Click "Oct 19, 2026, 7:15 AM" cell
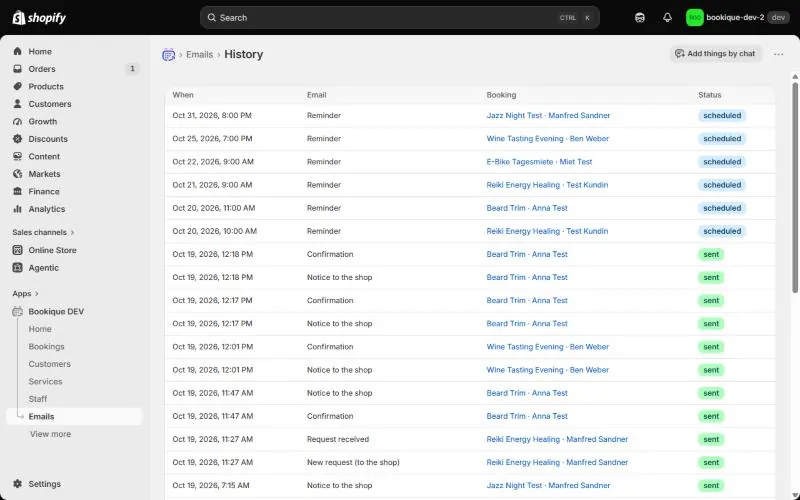The image size is (800, 500). tap(211, 485)
